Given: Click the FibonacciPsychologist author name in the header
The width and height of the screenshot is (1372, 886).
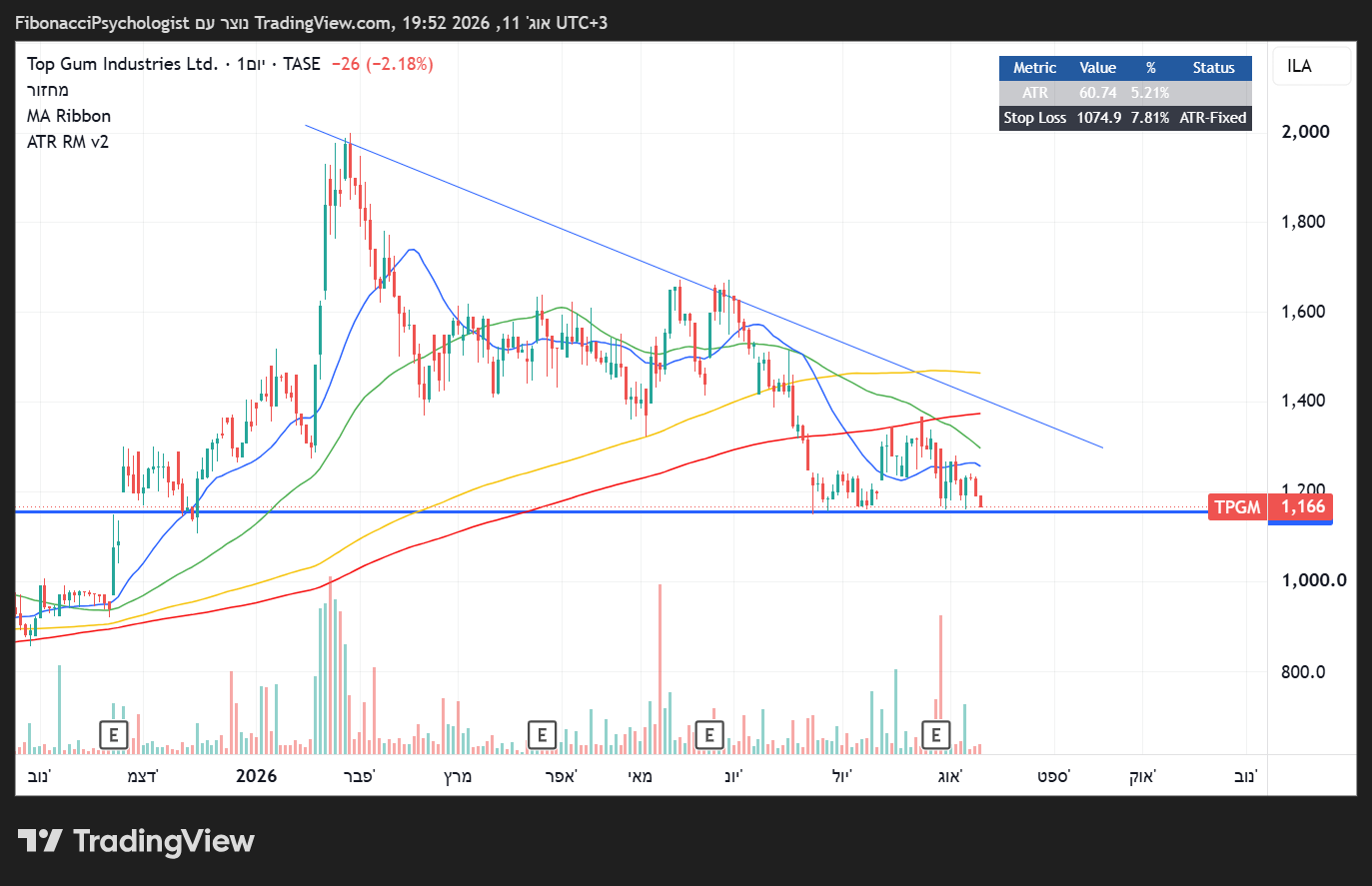Looking at the screenshot, I should click(102, 23).
